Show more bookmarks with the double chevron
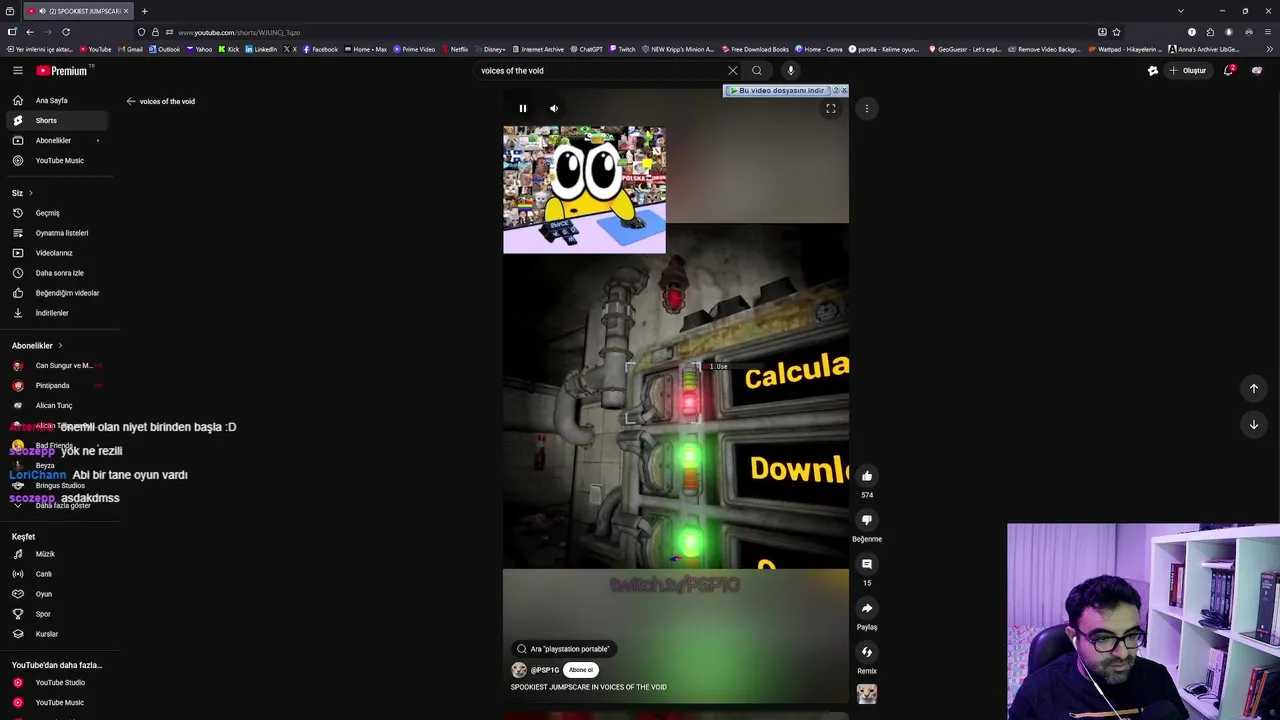 coord(1268,49)
